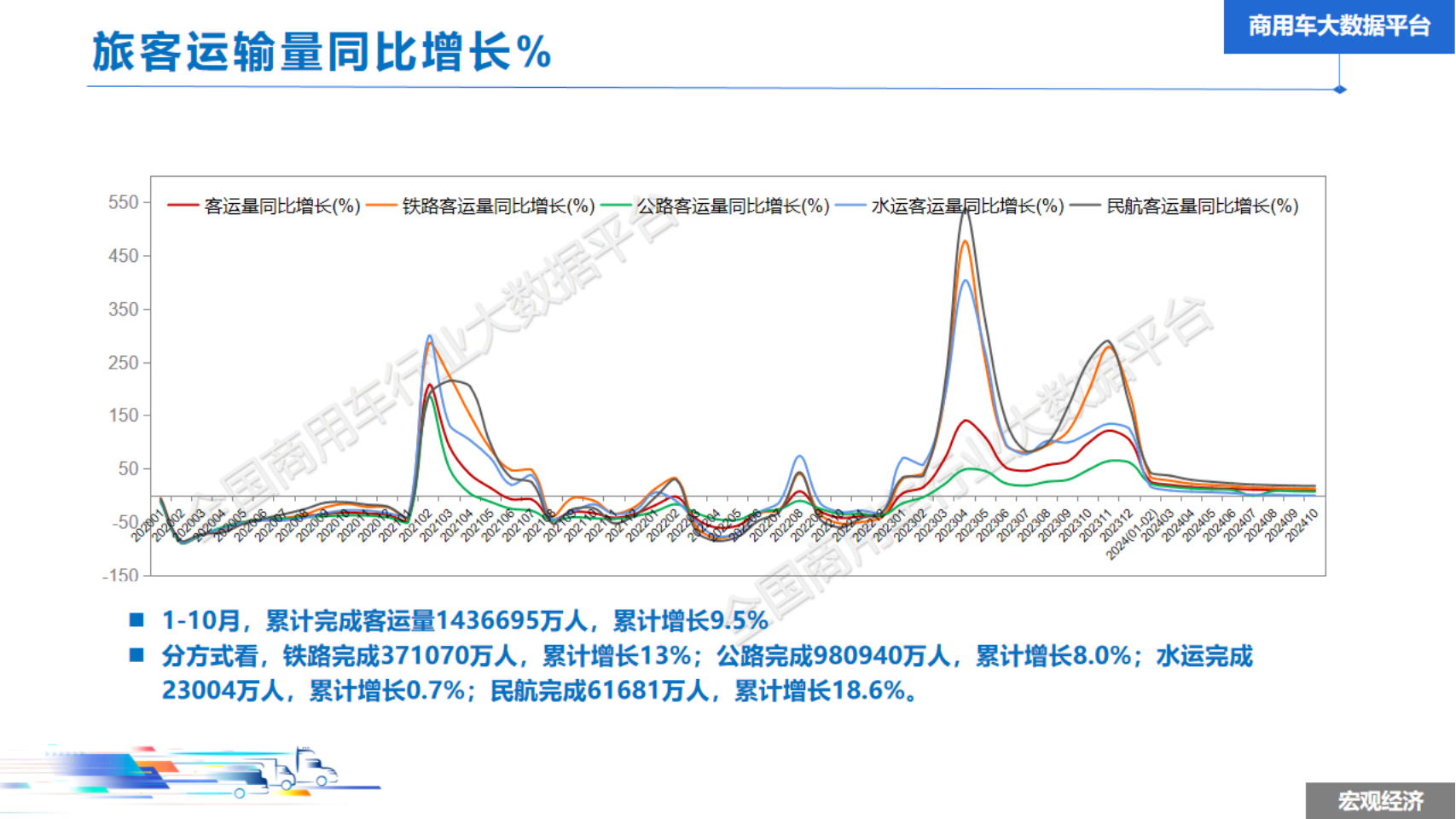Click the first blue square bullet point

(x=136, y=620)
